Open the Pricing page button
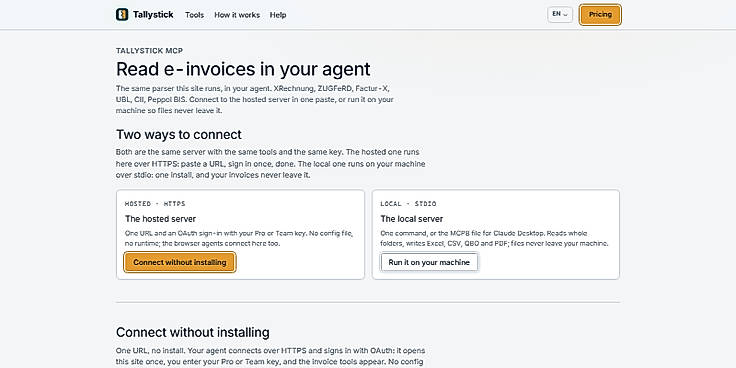The height and width of the screenshot is (368, 736). click(600, 15)
